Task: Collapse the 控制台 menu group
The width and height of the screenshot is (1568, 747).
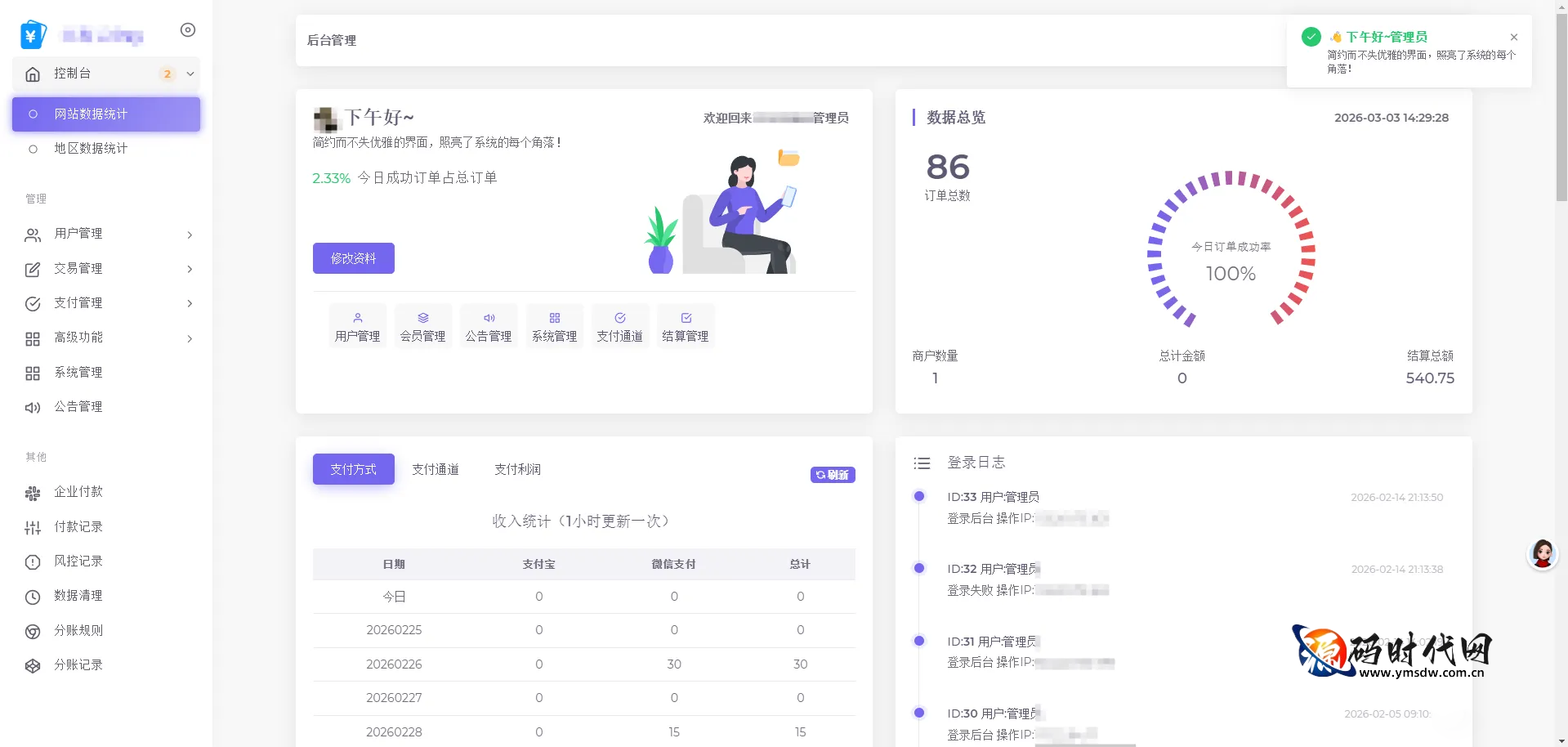Action: [190, 74]
